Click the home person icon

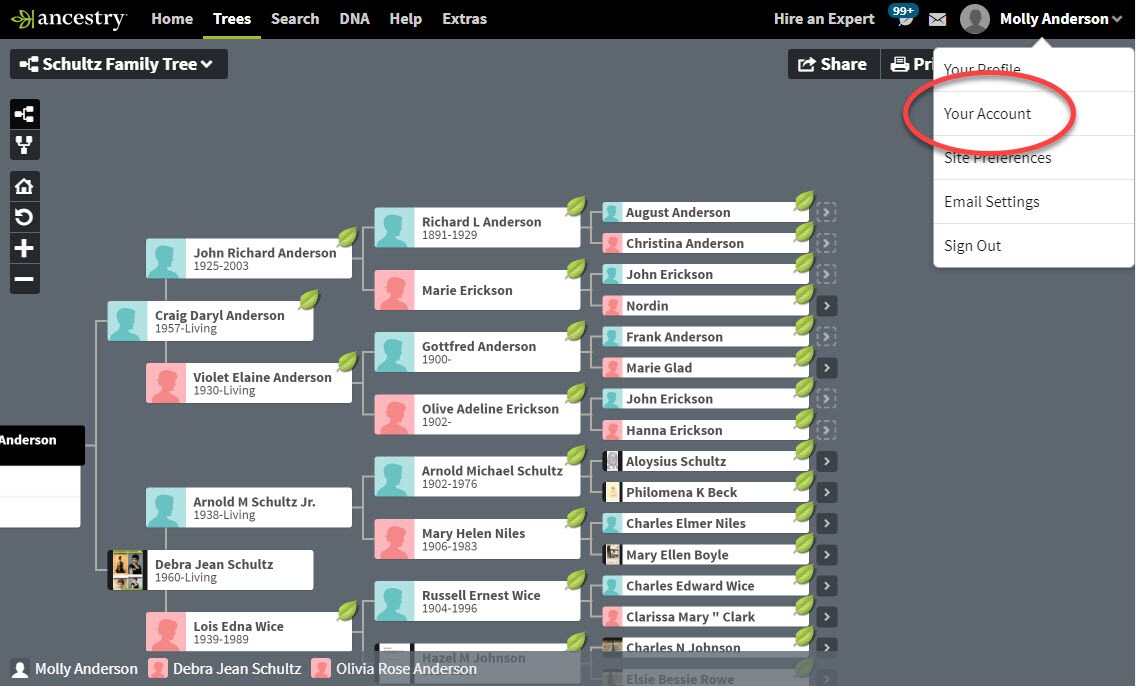(x=25, y=186)
